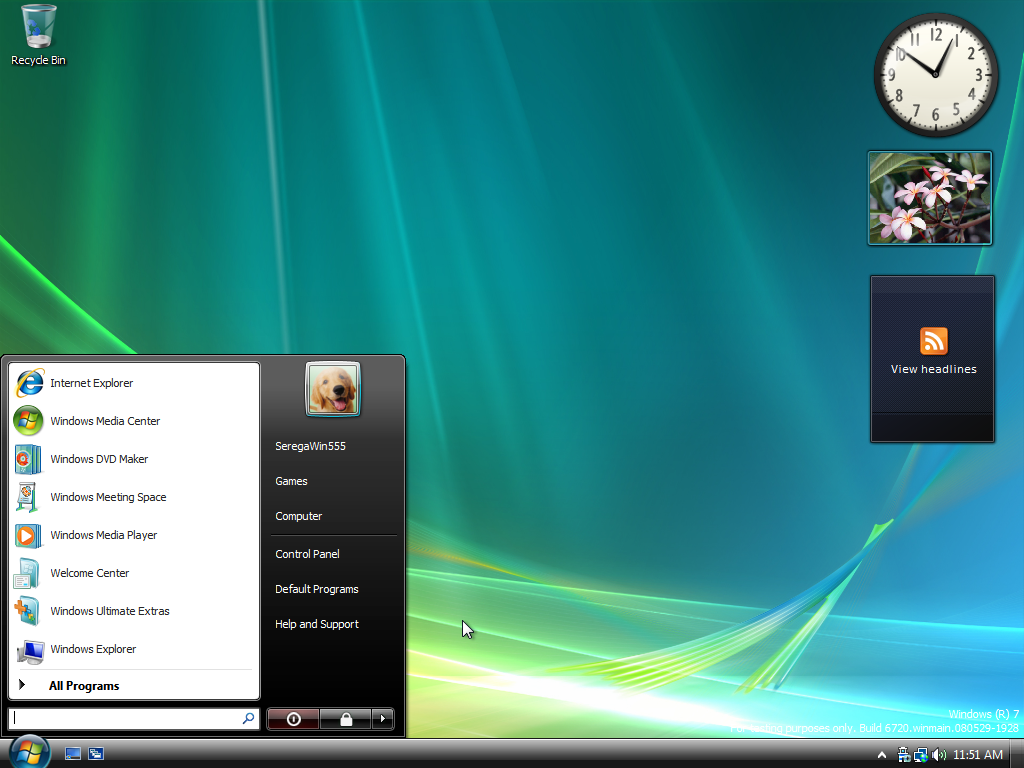1024x768 pixels.
Task: Open Welcome Center
Action: coord(89,573)
